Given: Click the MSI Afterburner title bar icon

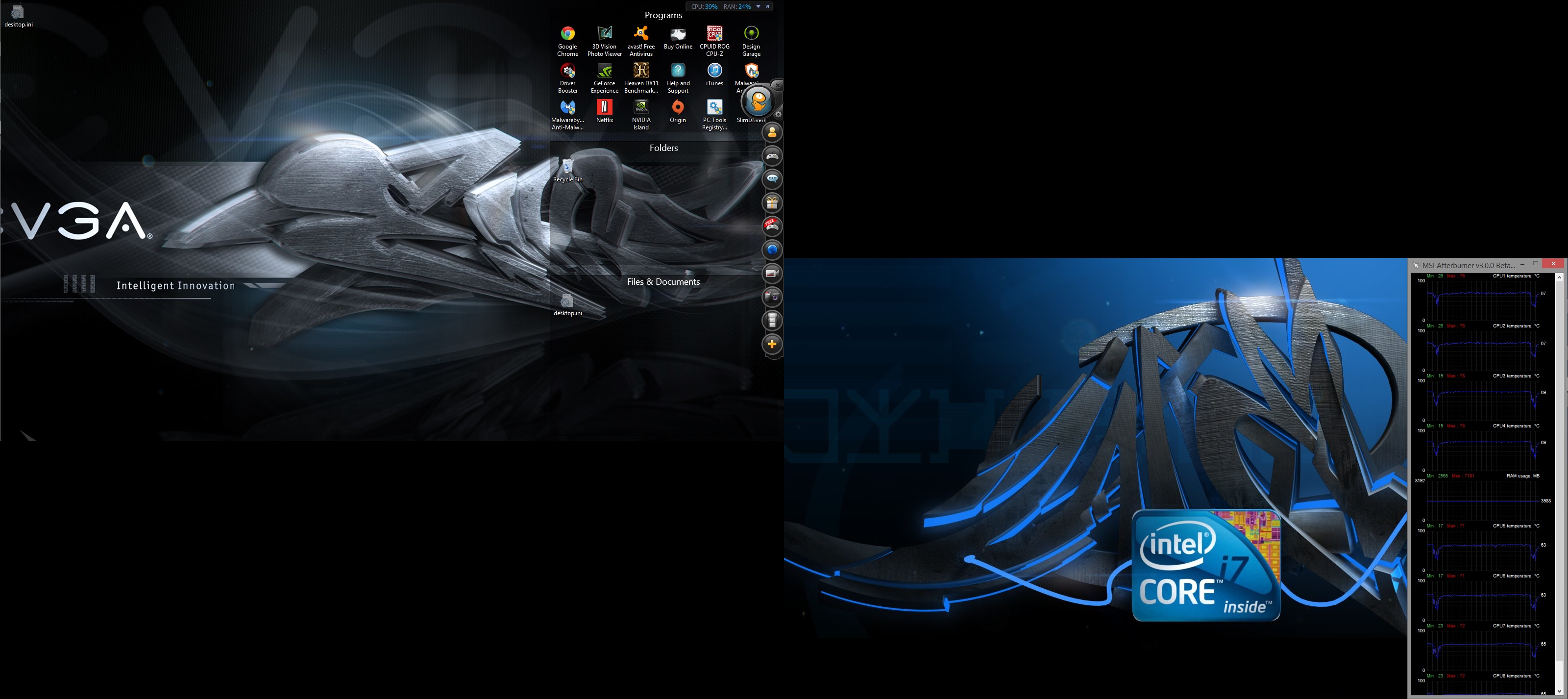Looking at the screenshot, I should pyautogui.click(x=1417, y=266).
